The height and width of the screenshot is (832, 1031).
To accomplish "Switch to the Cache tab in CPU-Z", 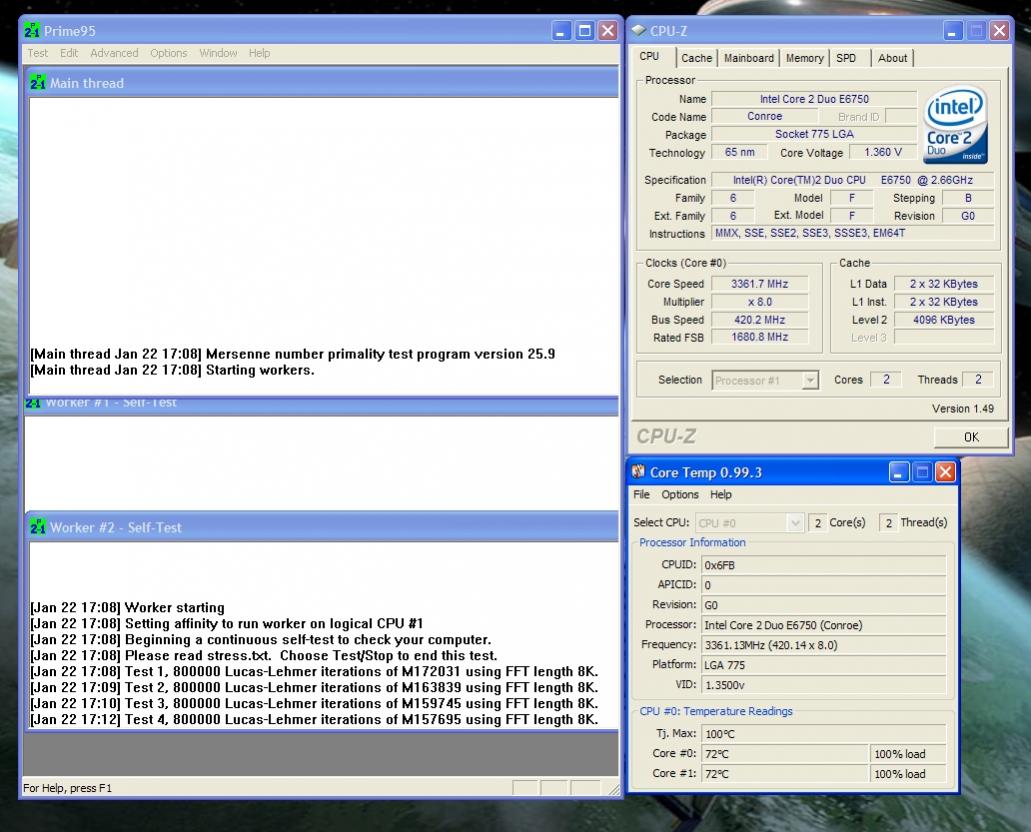I will point(696,58).
